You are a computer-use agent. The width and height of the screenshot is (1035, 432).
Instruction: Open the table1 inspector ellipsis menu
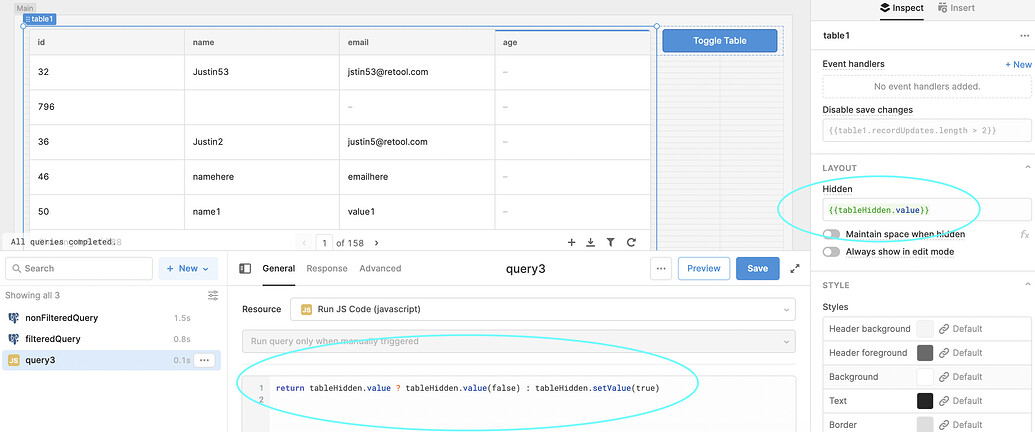click(1024, 36)
